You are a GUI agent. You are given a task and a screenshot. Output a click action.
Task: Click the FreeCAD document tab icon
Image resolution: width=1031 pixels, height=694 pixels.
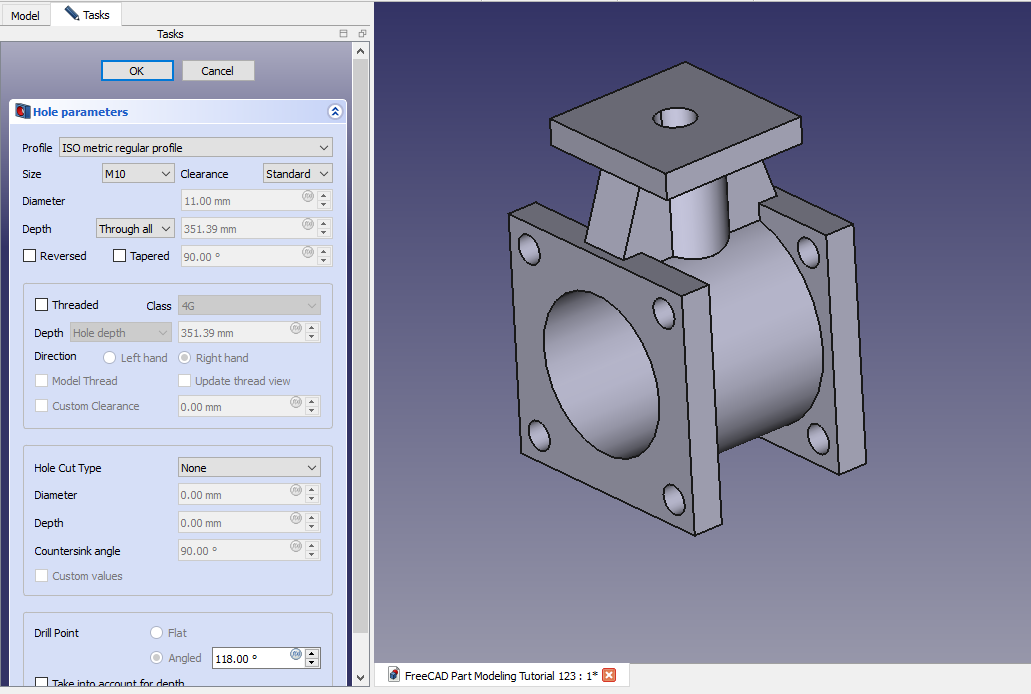coord(394,675)
